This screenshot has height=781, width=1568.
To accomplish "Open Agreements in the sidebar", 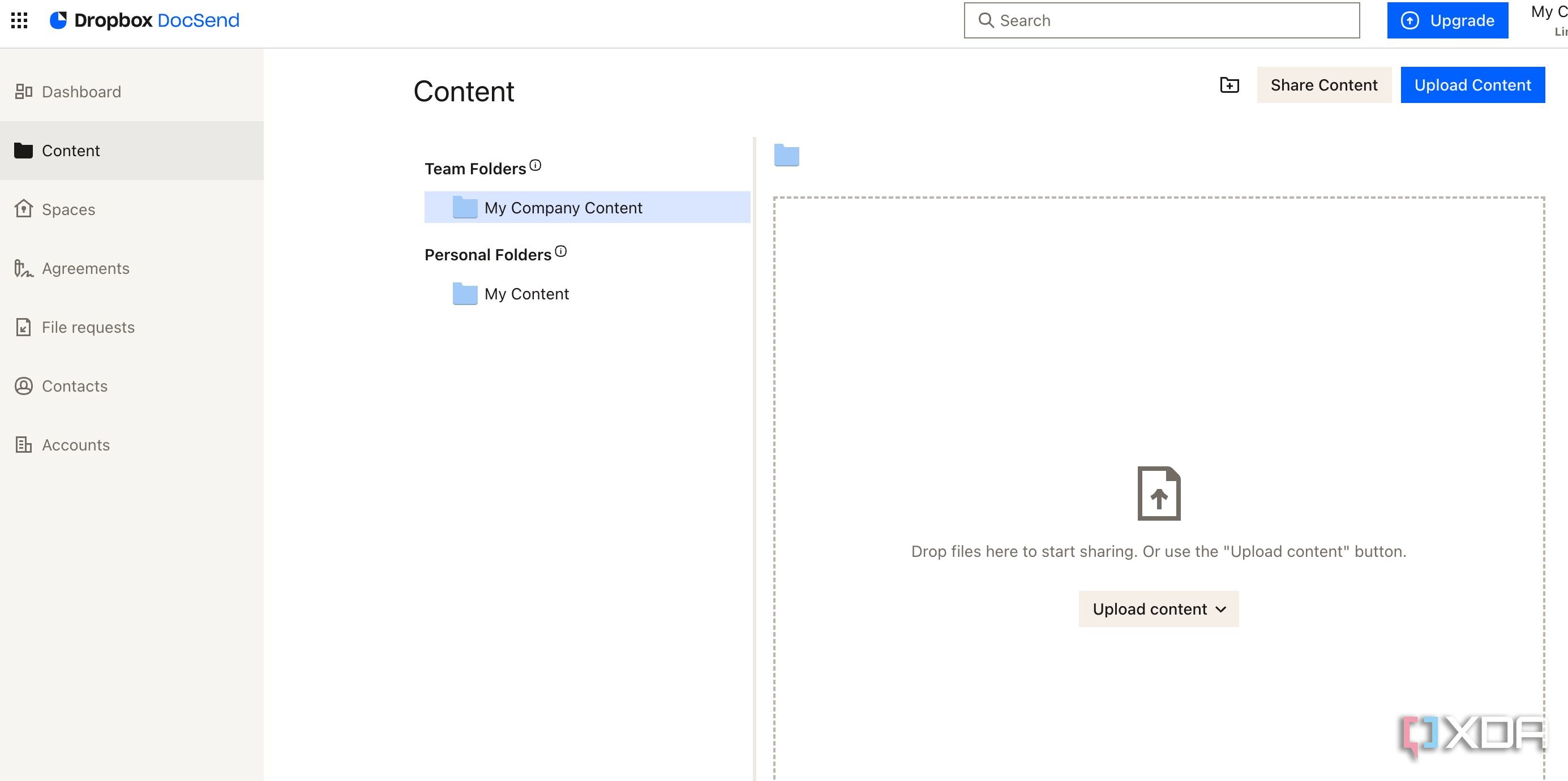I will (131, 268).
